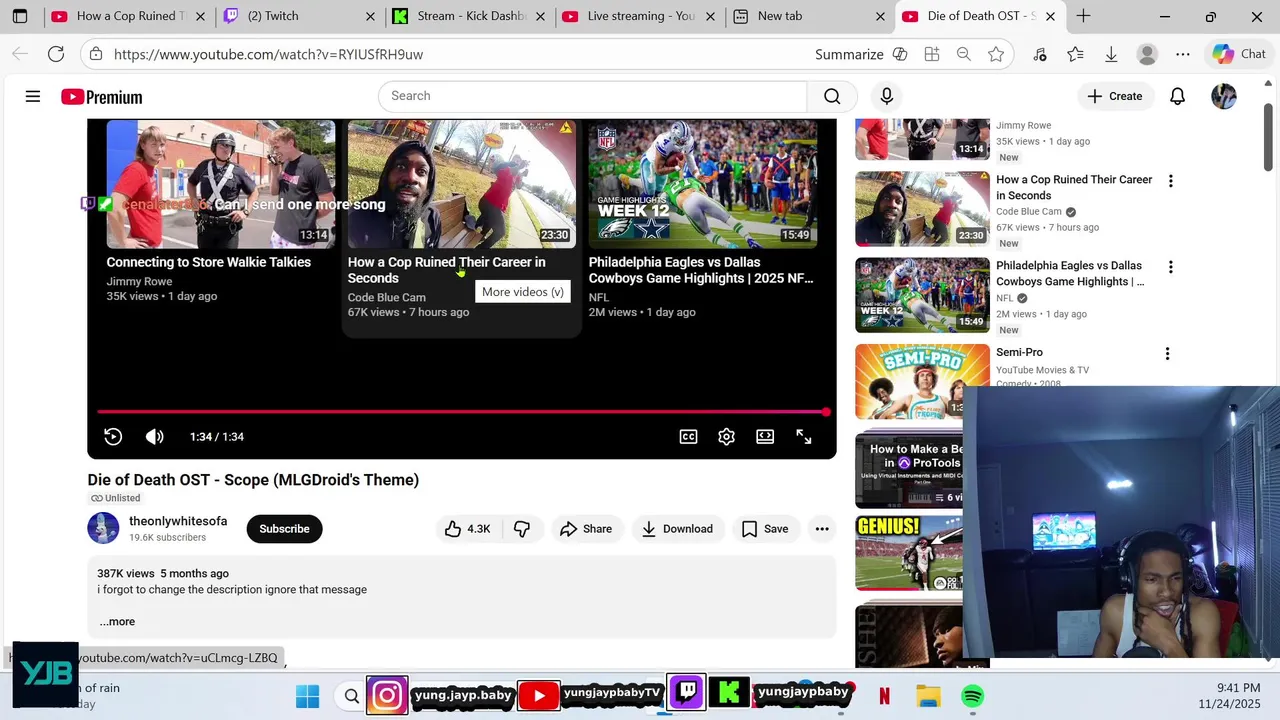Viewport: 1280px width, 720px height.
Task: Open sidebar Philadelphia Eagles vs Dallas Cowboys title
Action: click(x=1070, y=274)
